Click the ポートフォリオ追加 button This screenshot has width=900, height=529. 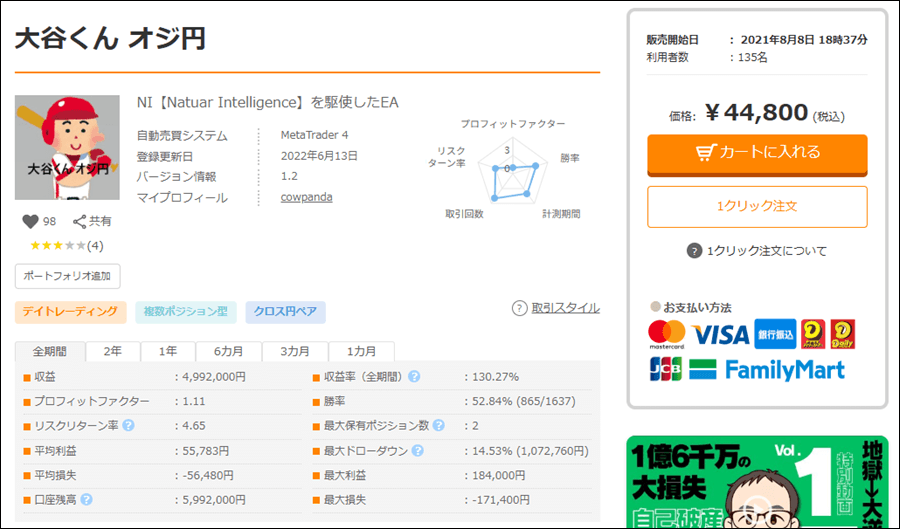(x=67, y=276)
